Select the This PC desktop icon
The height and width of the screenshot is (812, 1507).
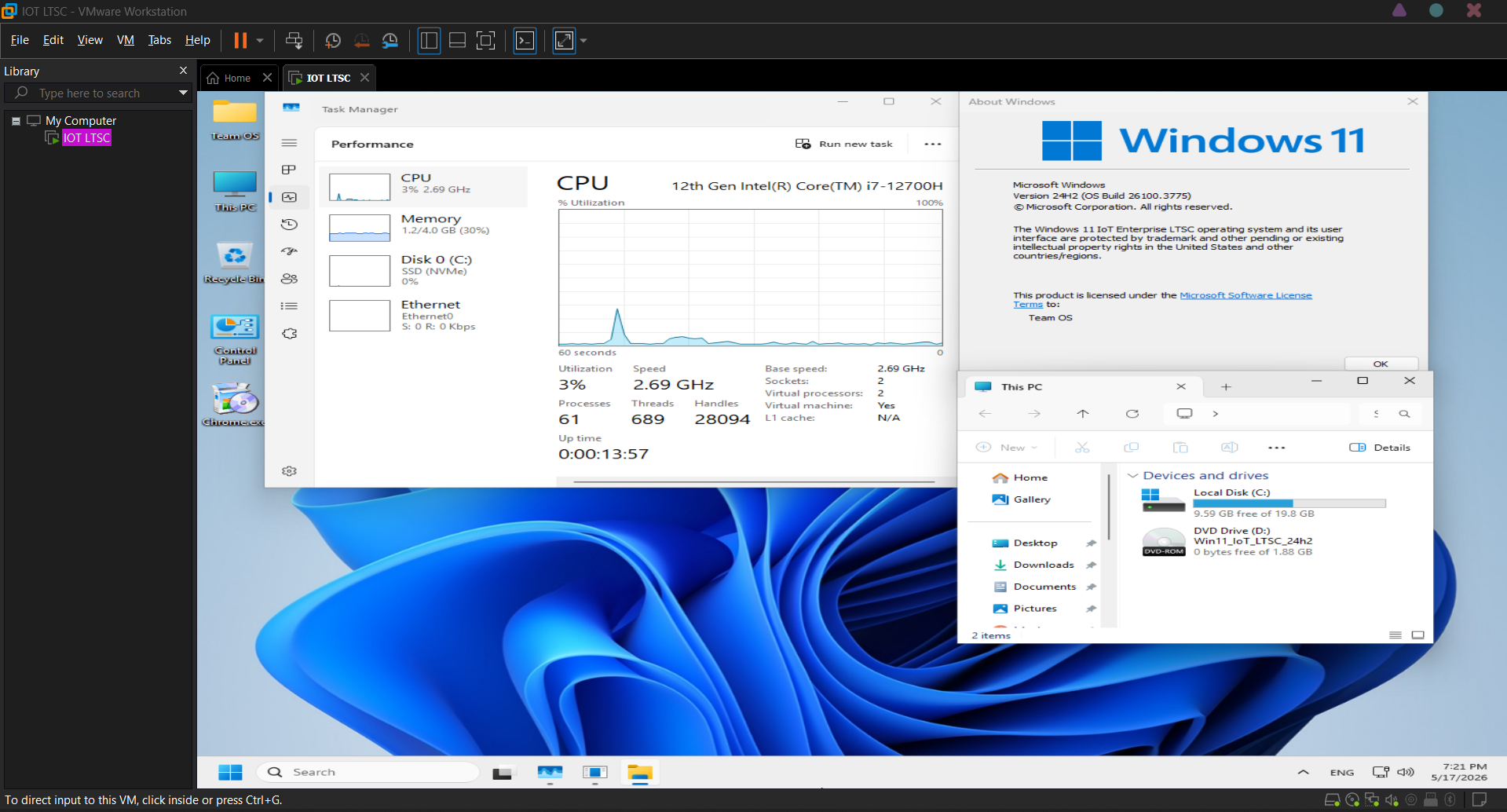[x=235, y=191]
